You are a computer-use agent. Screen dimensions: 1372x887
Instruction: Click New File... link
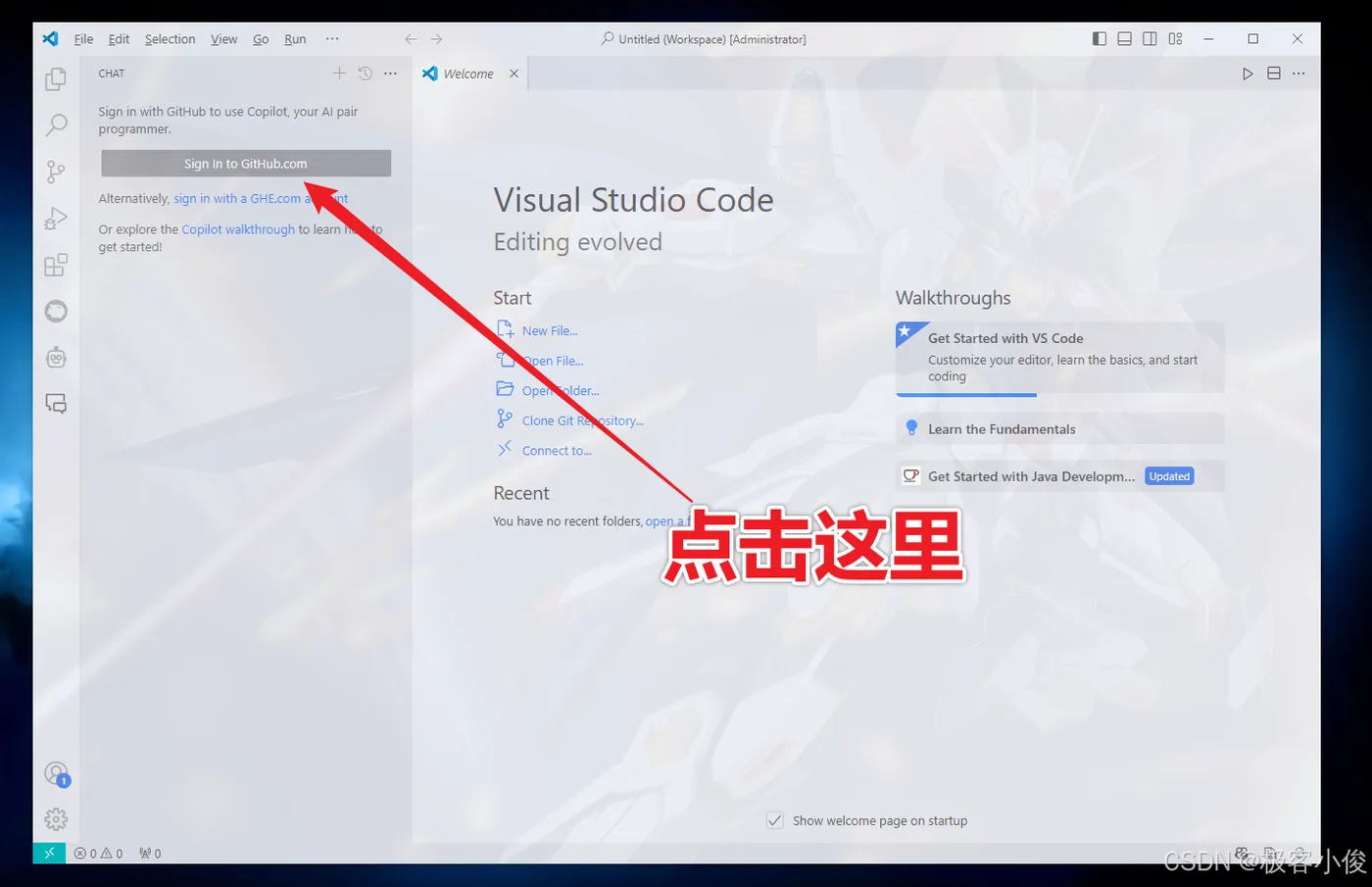click(x=550, y=331)
